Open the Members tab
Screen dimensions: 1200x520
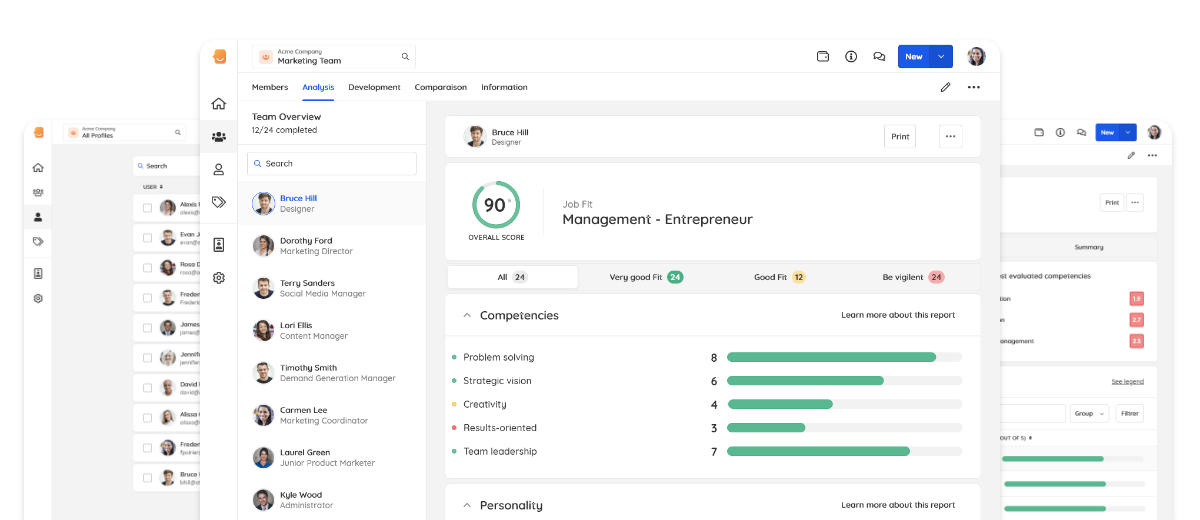270,87
